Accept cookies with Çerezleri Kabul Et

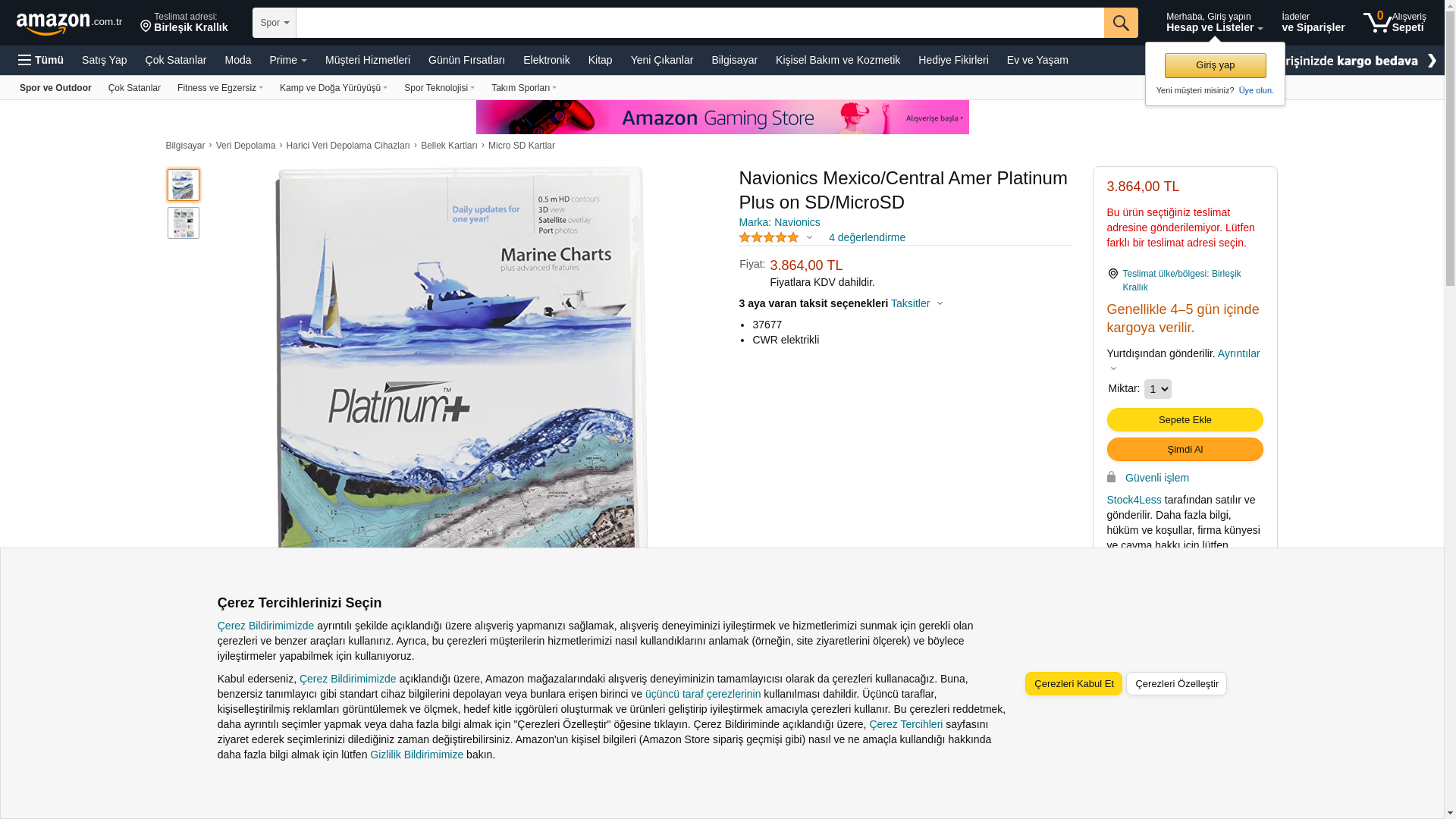click(1074, 684)
